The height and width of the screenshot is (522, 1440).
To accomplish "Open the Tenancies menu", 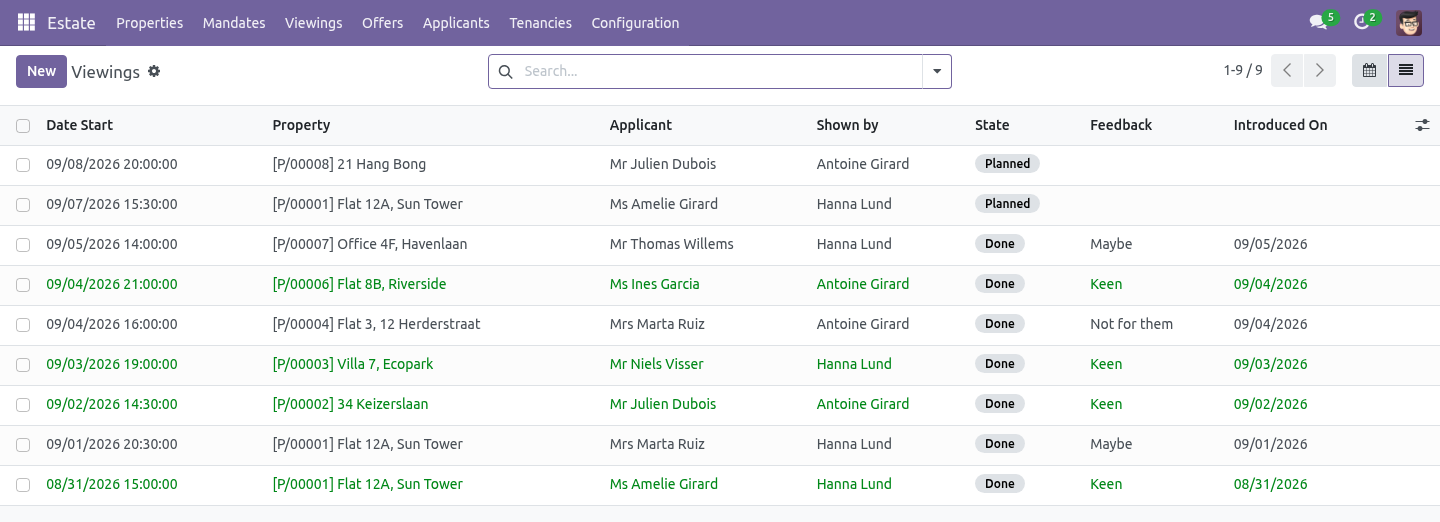I will pos(540,22).
